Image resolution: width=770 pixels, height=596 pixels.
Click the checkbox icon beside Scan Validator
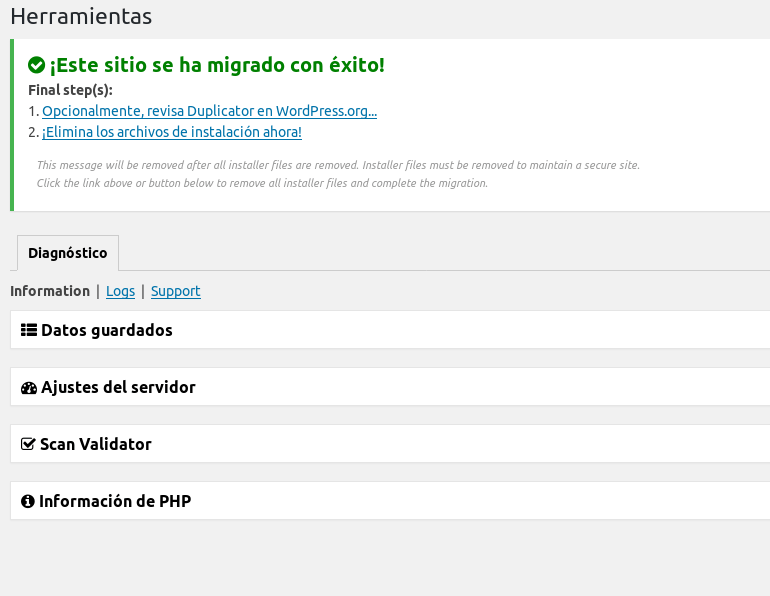(x=28, y=444)
